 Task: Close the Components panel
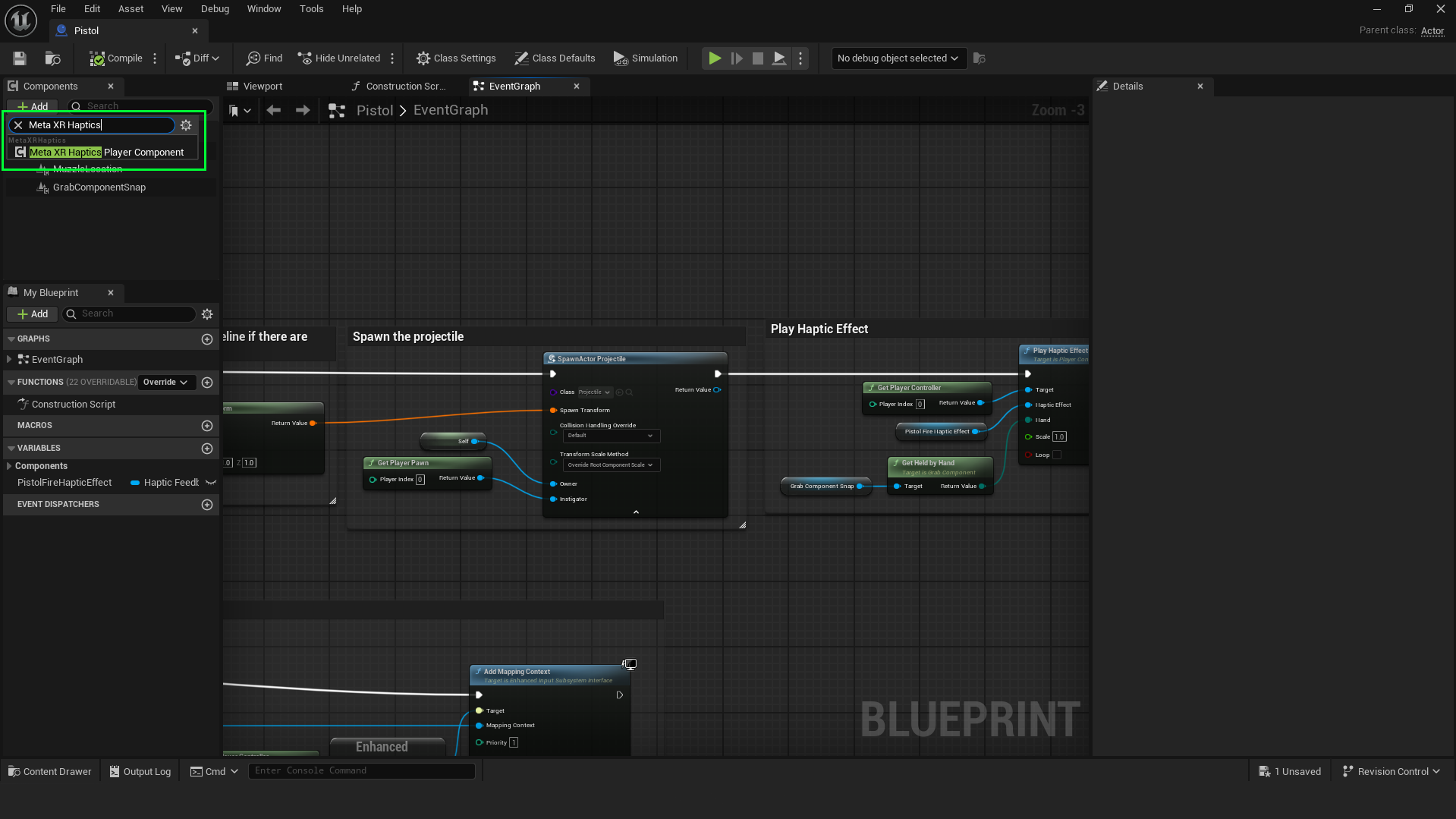tap(111, 87)
